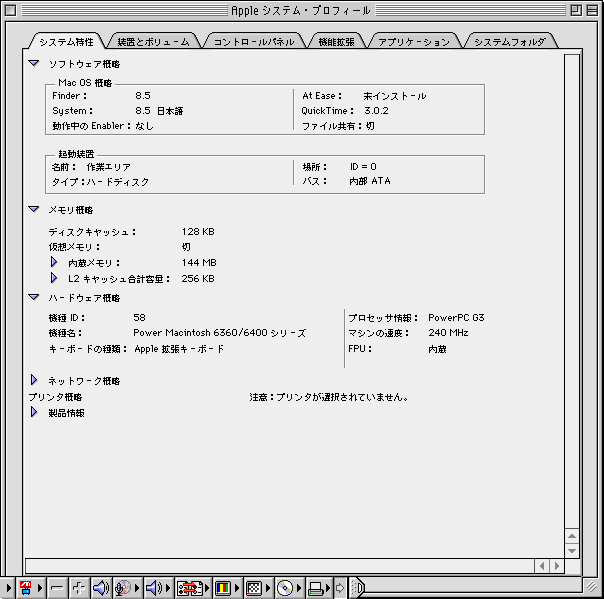Click the speaker icon next to the plus button

101,588
